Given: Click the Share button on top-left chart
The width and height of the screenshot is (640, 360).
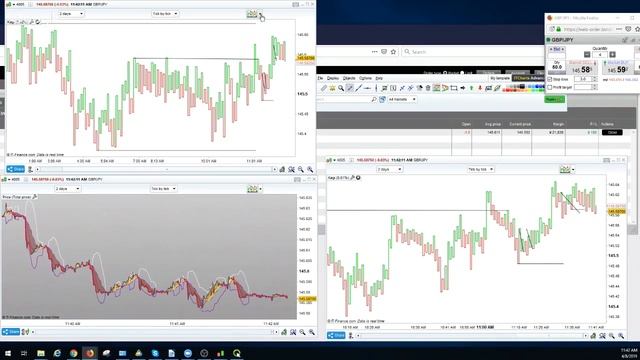Looking at the screenshot, I should click(16, 169).
